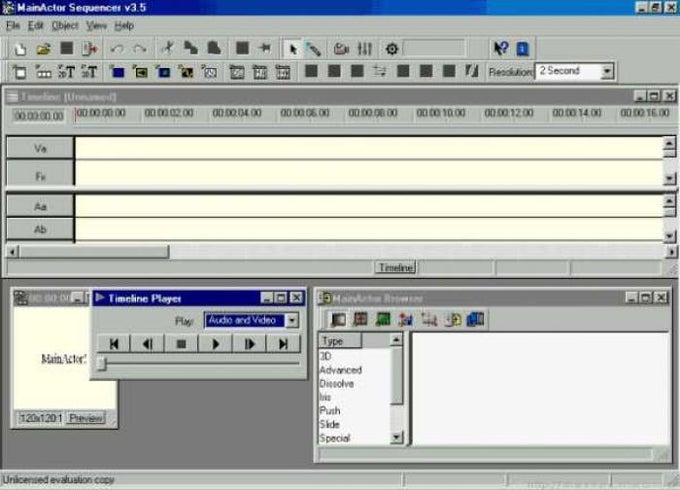Viewport: 680px width, 490px height.
Task: Click the blue info book icon
Action: pos(523,49)
